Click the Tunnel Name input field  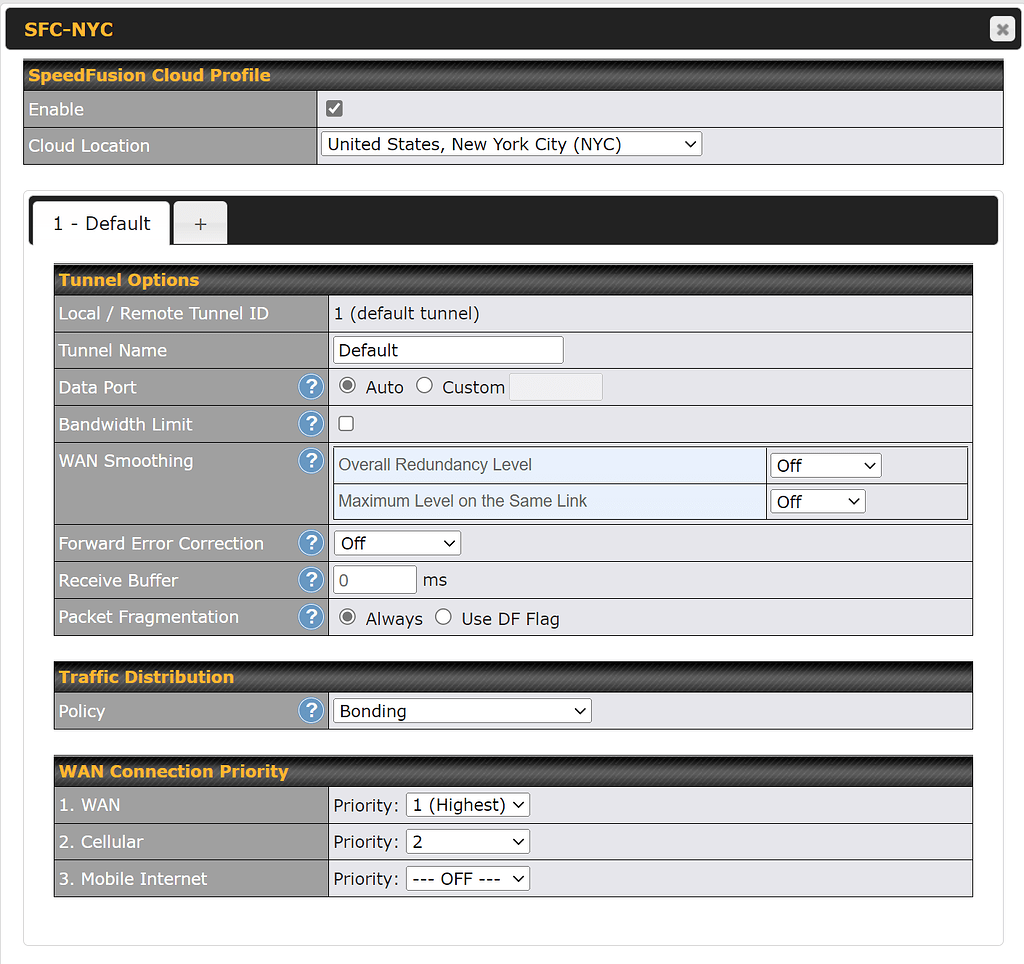click(x=447, y=349)
